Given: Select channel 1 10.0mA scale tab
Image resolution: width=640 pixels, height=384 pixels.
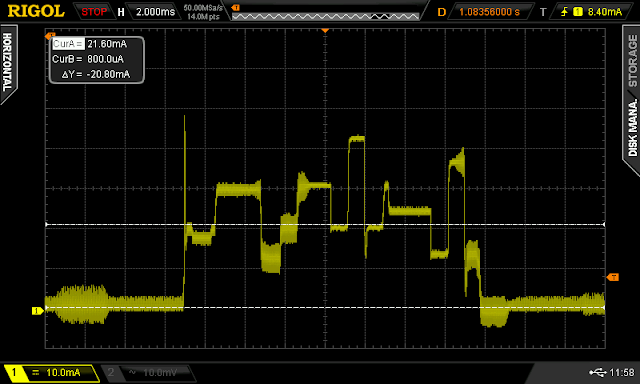Looking at the screenshot, I should (x=51, y=373).
